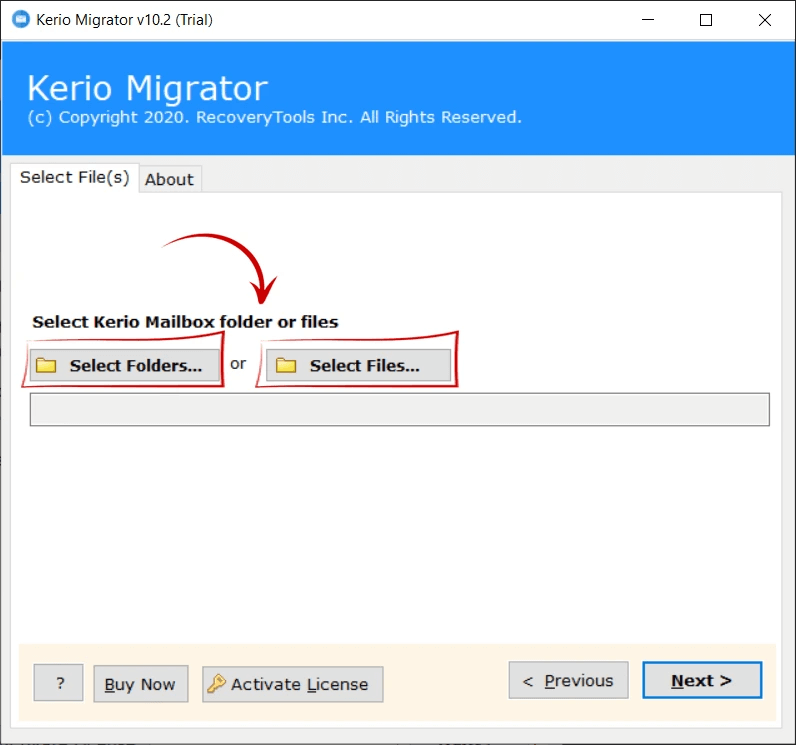Close the Kerio Migrator window
Image resolution: width=796 pixels, height=745 pixels.
765,20
